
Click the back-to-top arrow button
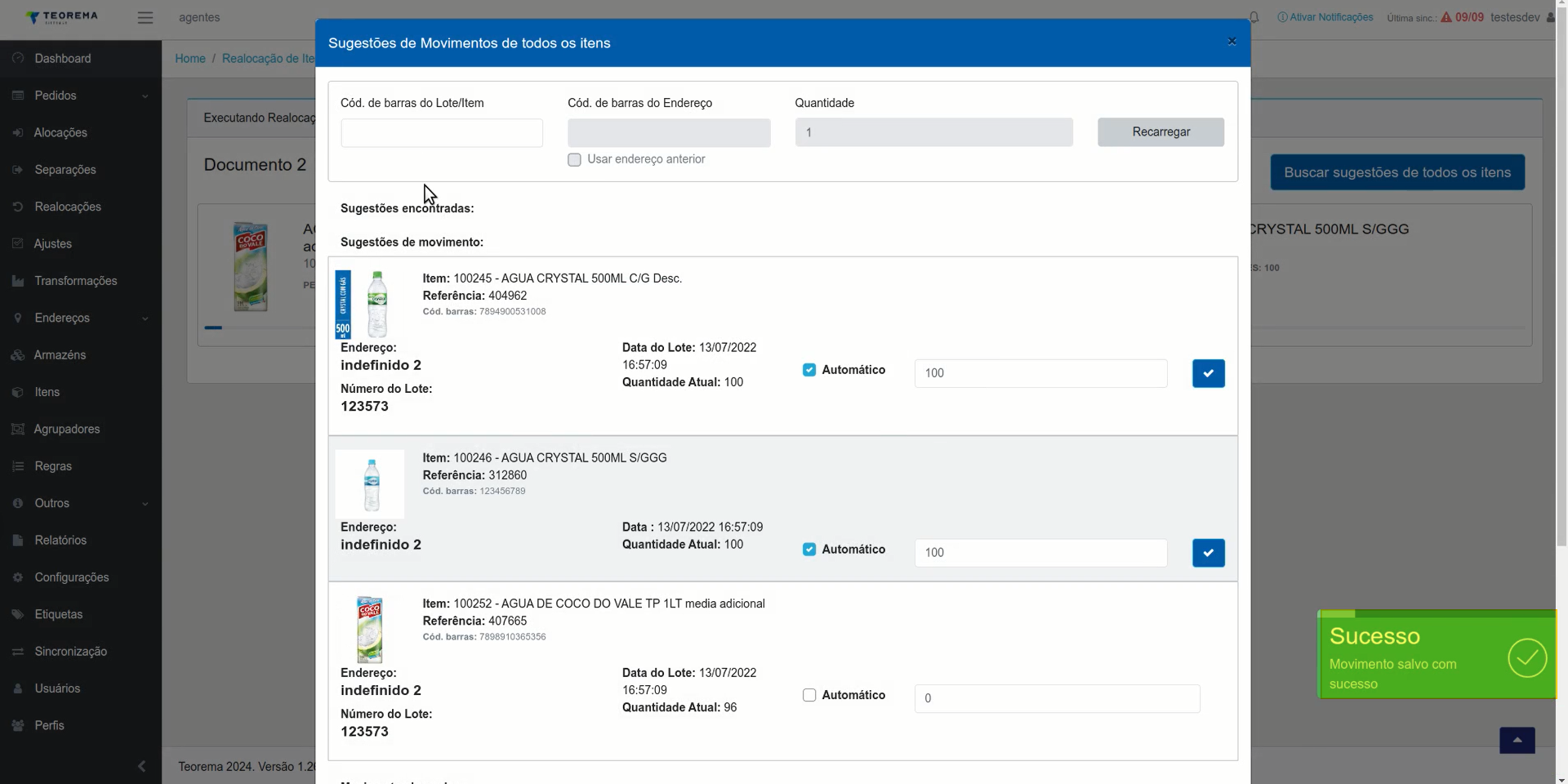click(x=1517, y=741)
